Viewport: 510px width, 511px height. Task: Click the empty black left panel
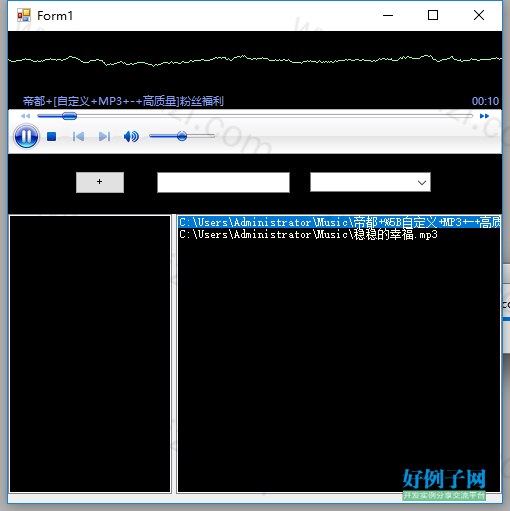point(90,354)
